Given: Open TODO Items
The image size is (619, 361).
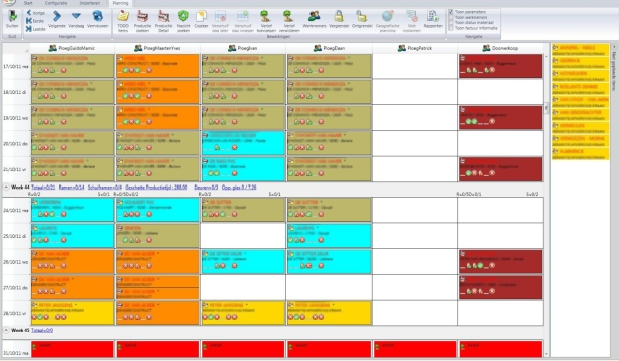Looking at the screenshot, I should pyautogui.click(x=123, y=21).
